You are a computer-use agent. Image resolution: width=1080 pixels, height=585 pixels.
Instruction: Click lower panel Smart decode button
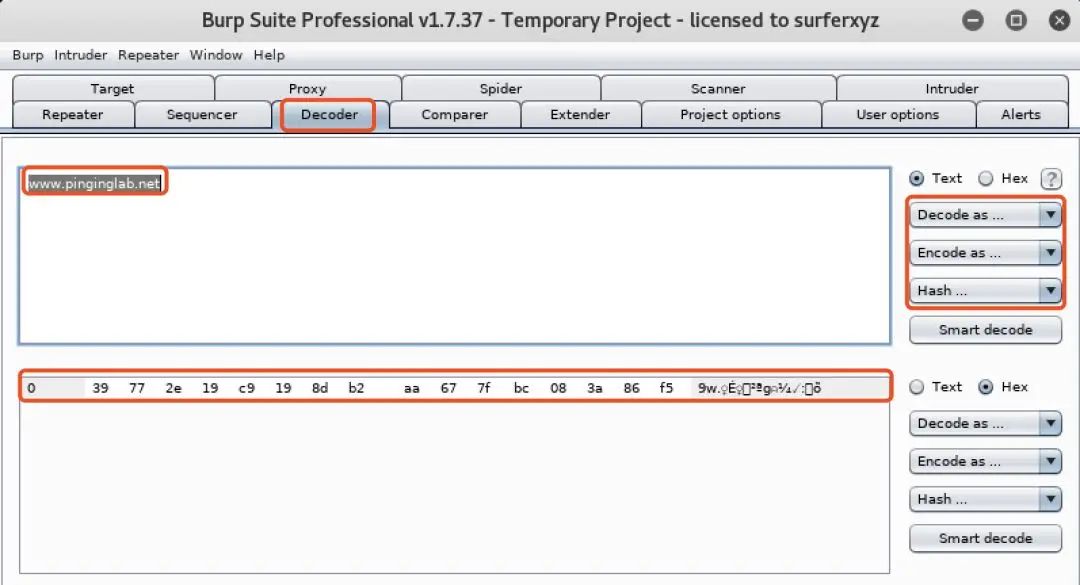(x=985, y=538)
